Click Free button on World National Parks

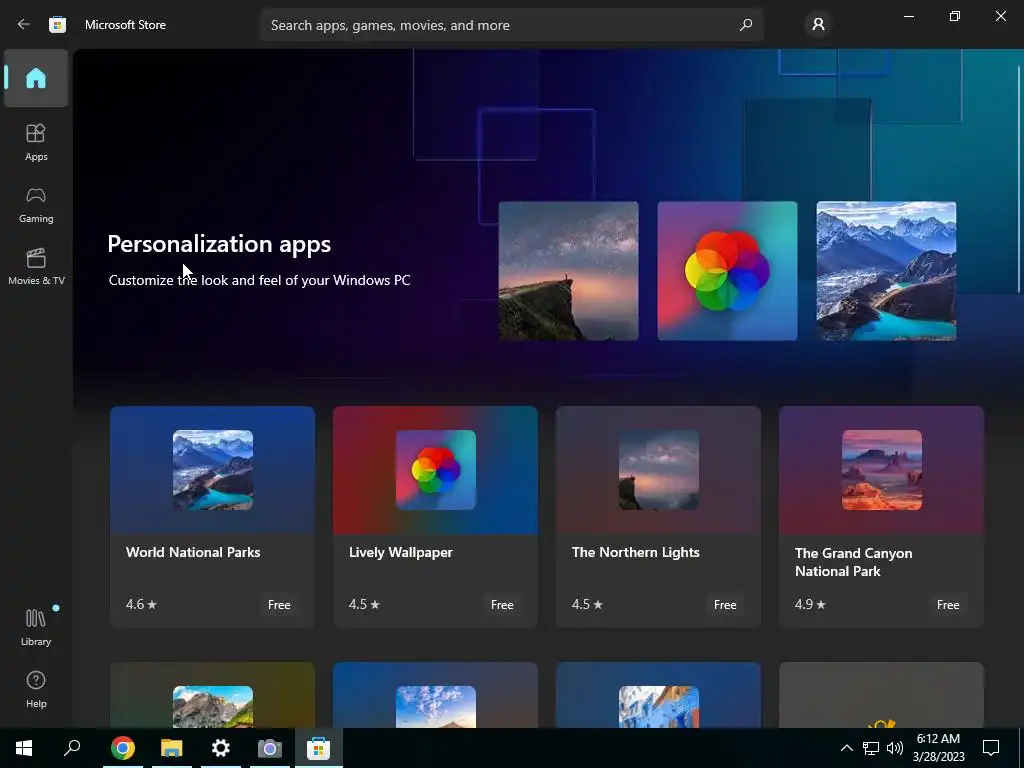[279, 605]
